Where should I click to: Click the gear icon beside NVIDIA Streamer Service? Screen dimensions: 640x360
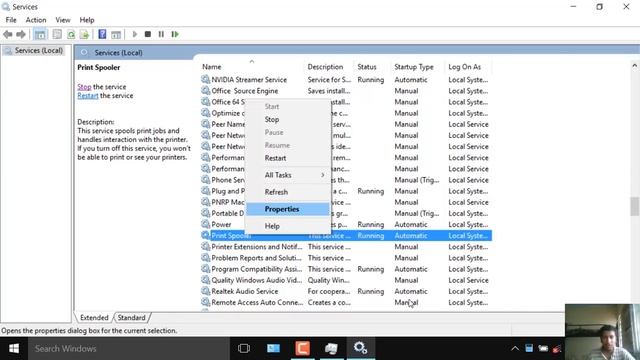click(x=206, y=79)
